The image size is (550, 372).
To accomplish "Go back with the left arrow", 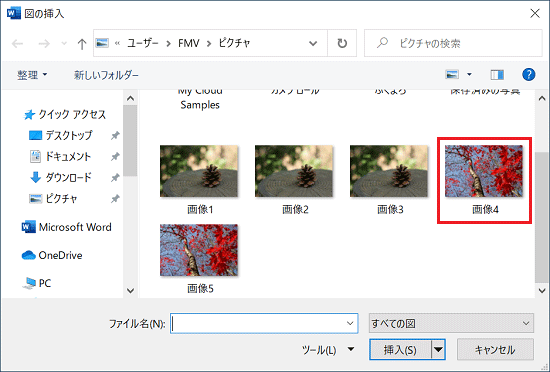I will click(17, 43).
